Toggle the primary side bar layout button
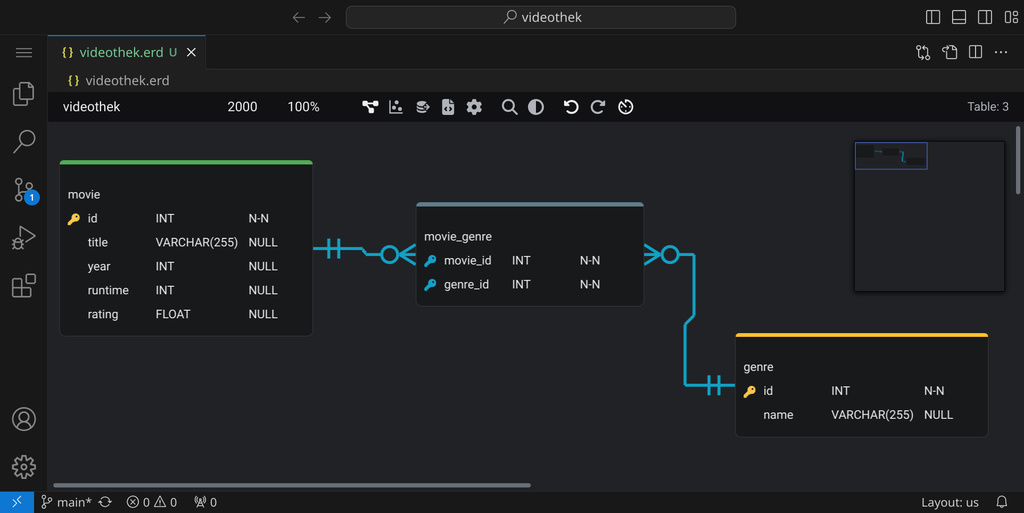Screen dimensions: 1024x513 pos(933,17)
